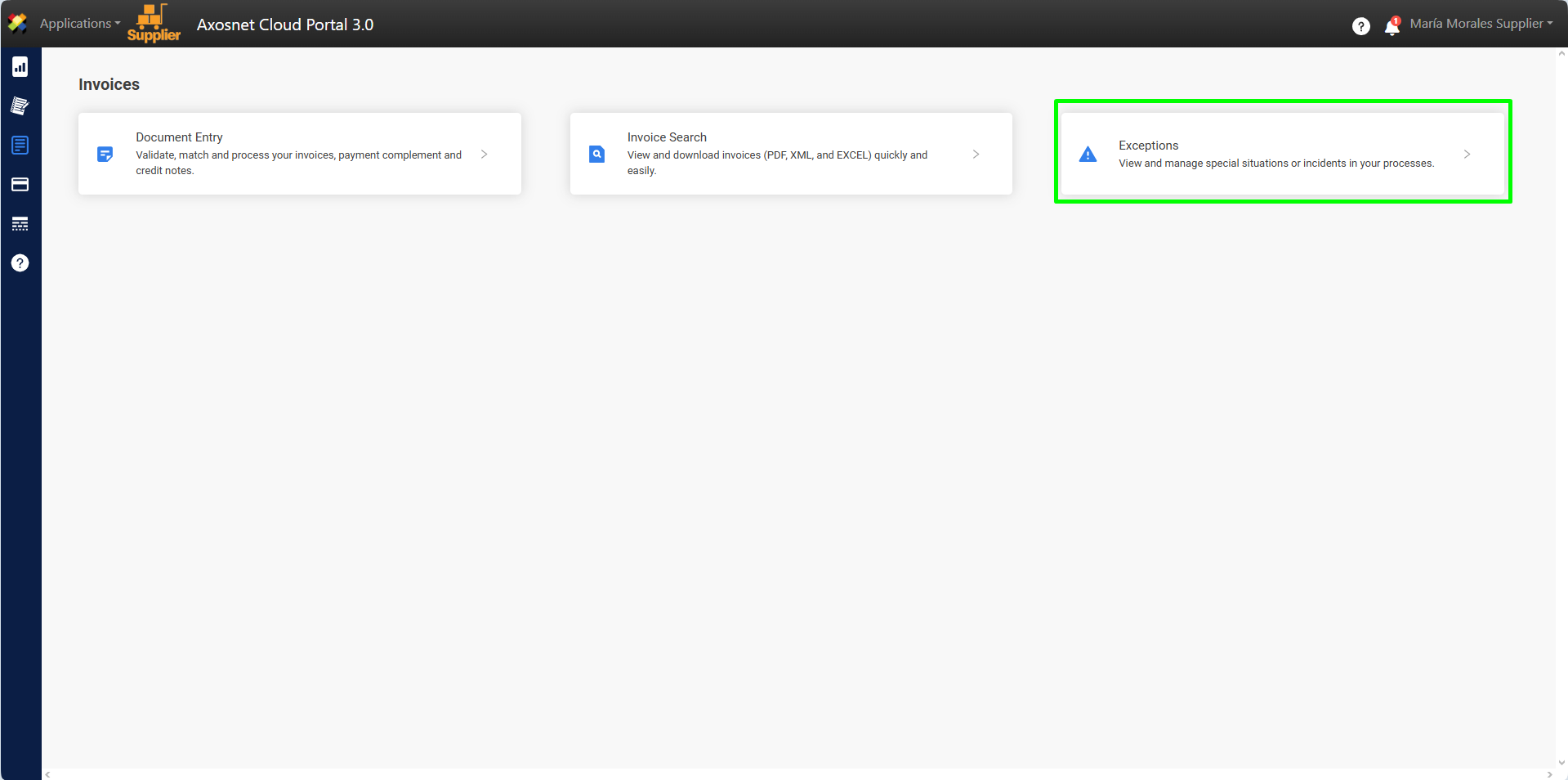Open the notifications bell with red badge
The height and width of the screenshot is (780, 1568).
click(1392, 27)
